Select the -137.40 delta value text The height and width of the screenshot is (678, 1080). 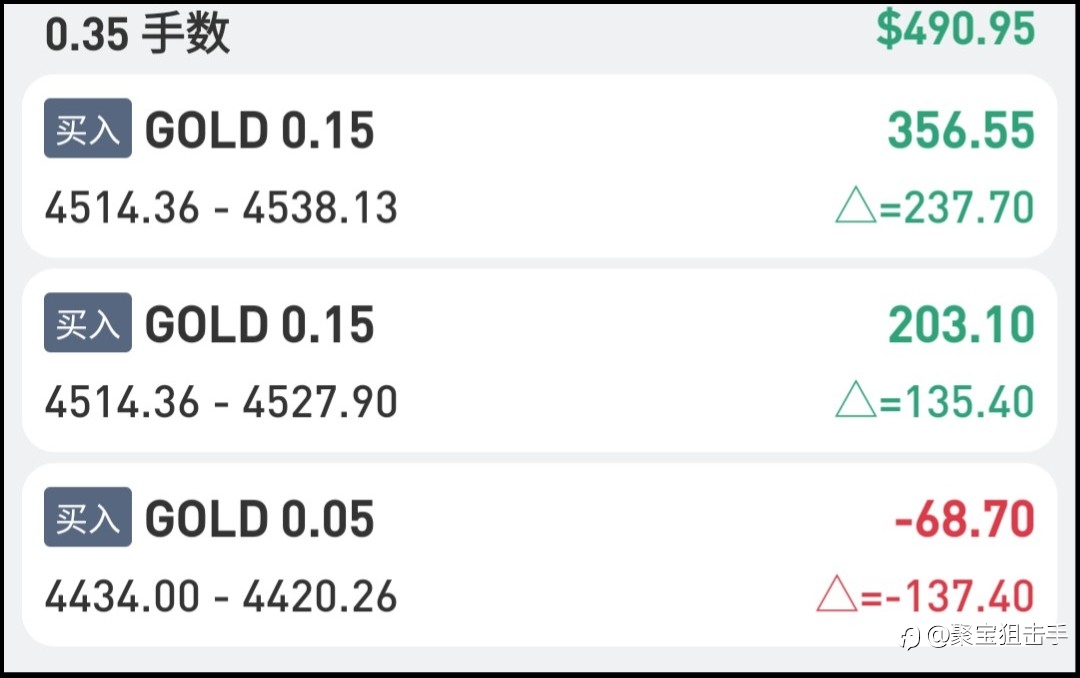coord(957,596)
